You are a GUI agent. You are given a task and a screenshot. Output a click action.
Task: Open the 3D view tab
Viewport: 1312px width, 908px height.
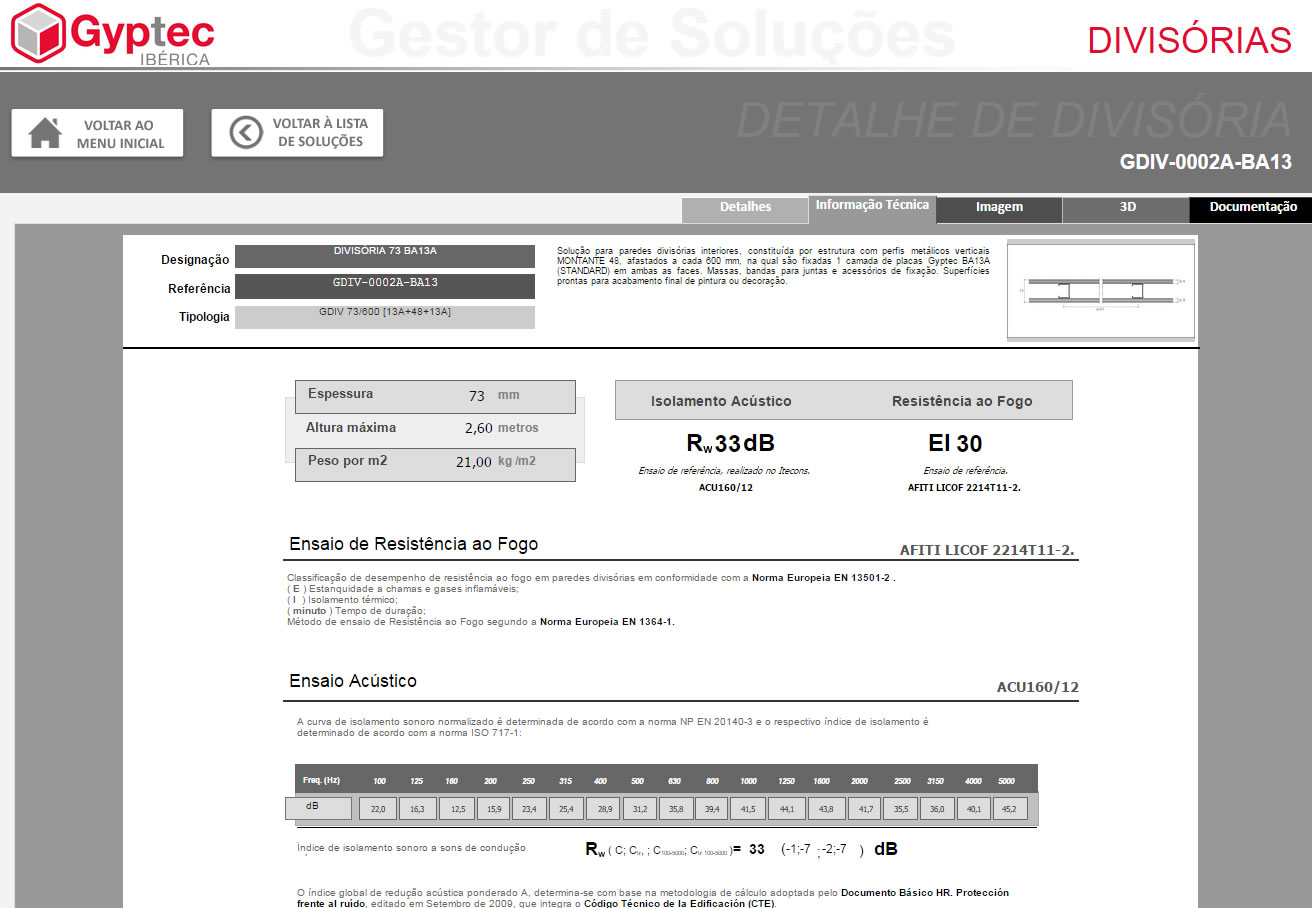coord(1127,207)
